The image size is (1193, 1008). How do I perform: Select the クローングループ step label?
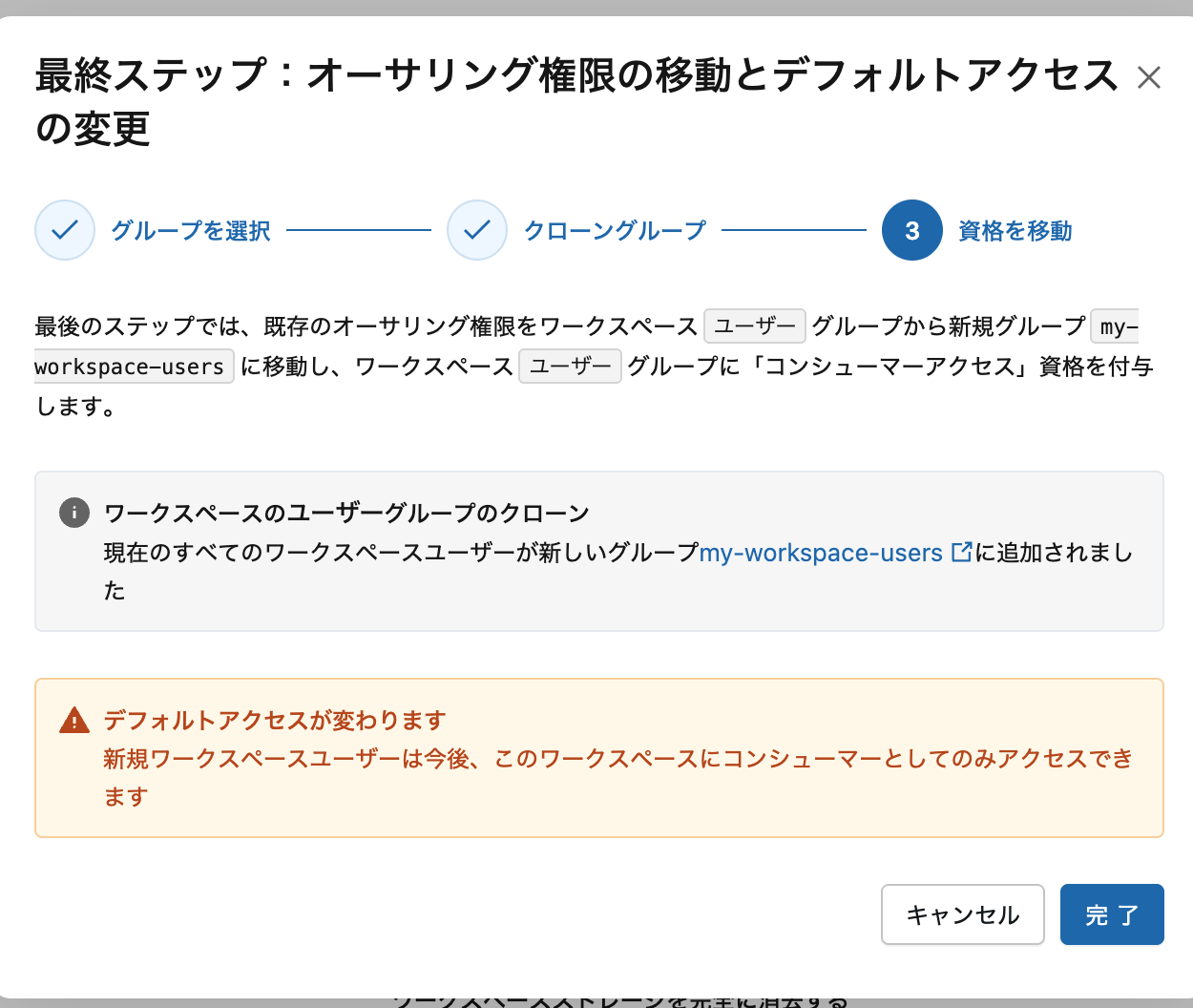[x=614, y=230]
